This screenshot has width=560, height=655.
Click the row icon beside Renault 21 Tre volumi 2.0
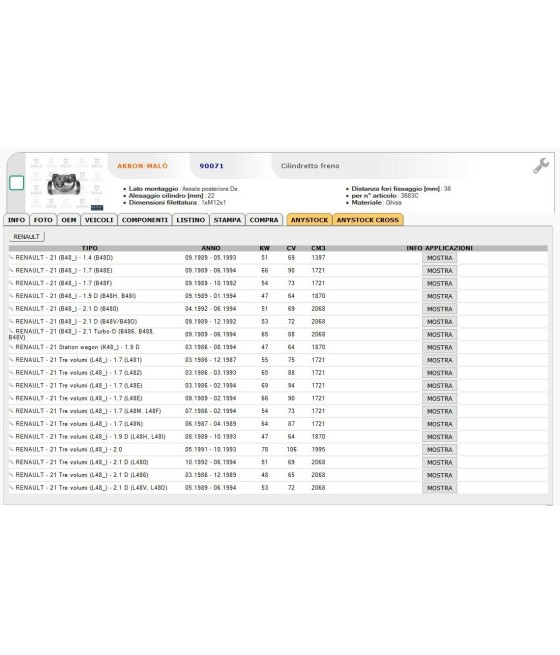[x=11, y=449]
